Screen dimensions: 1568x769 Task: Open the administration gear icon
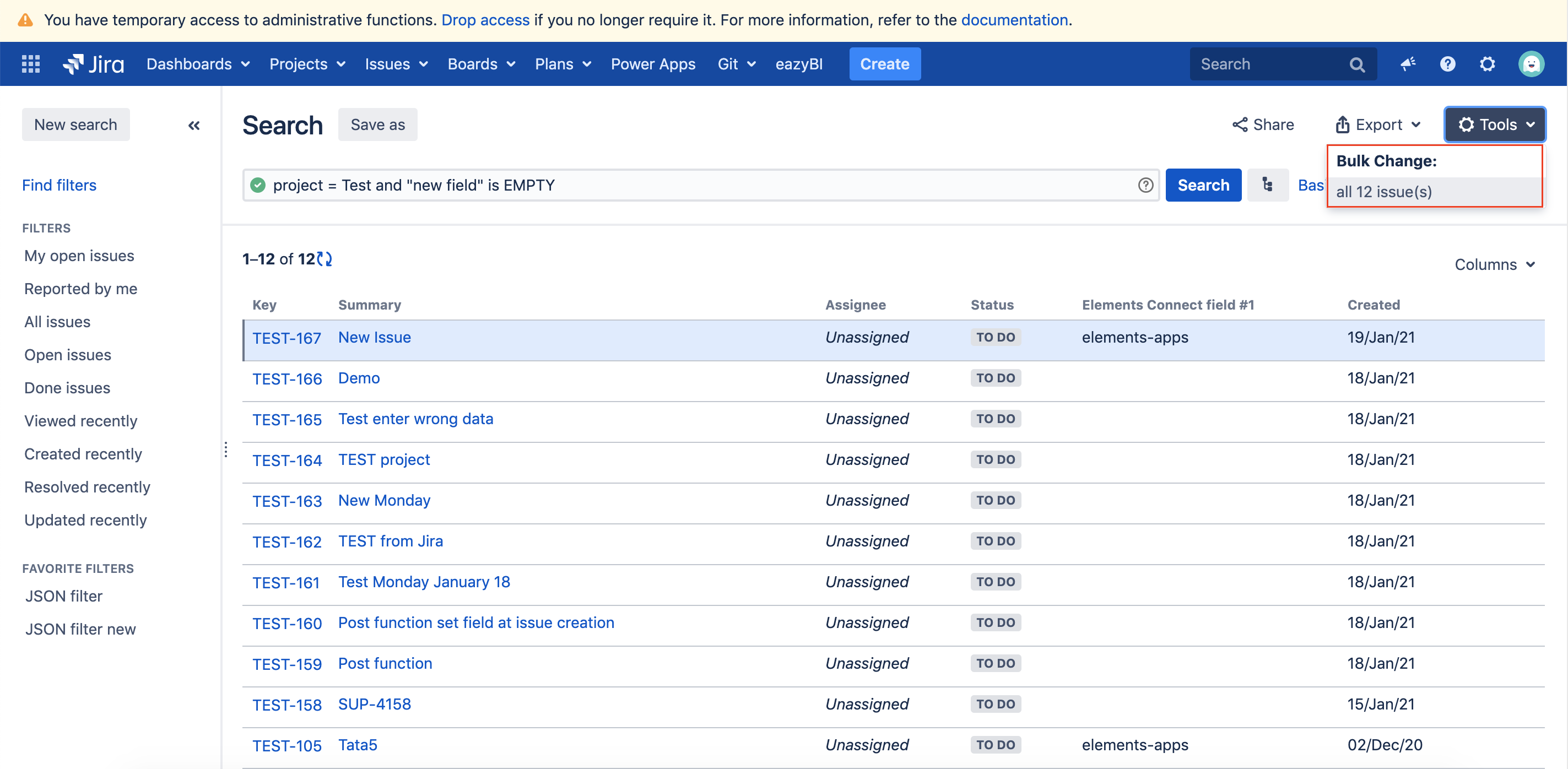point(1487,64)
